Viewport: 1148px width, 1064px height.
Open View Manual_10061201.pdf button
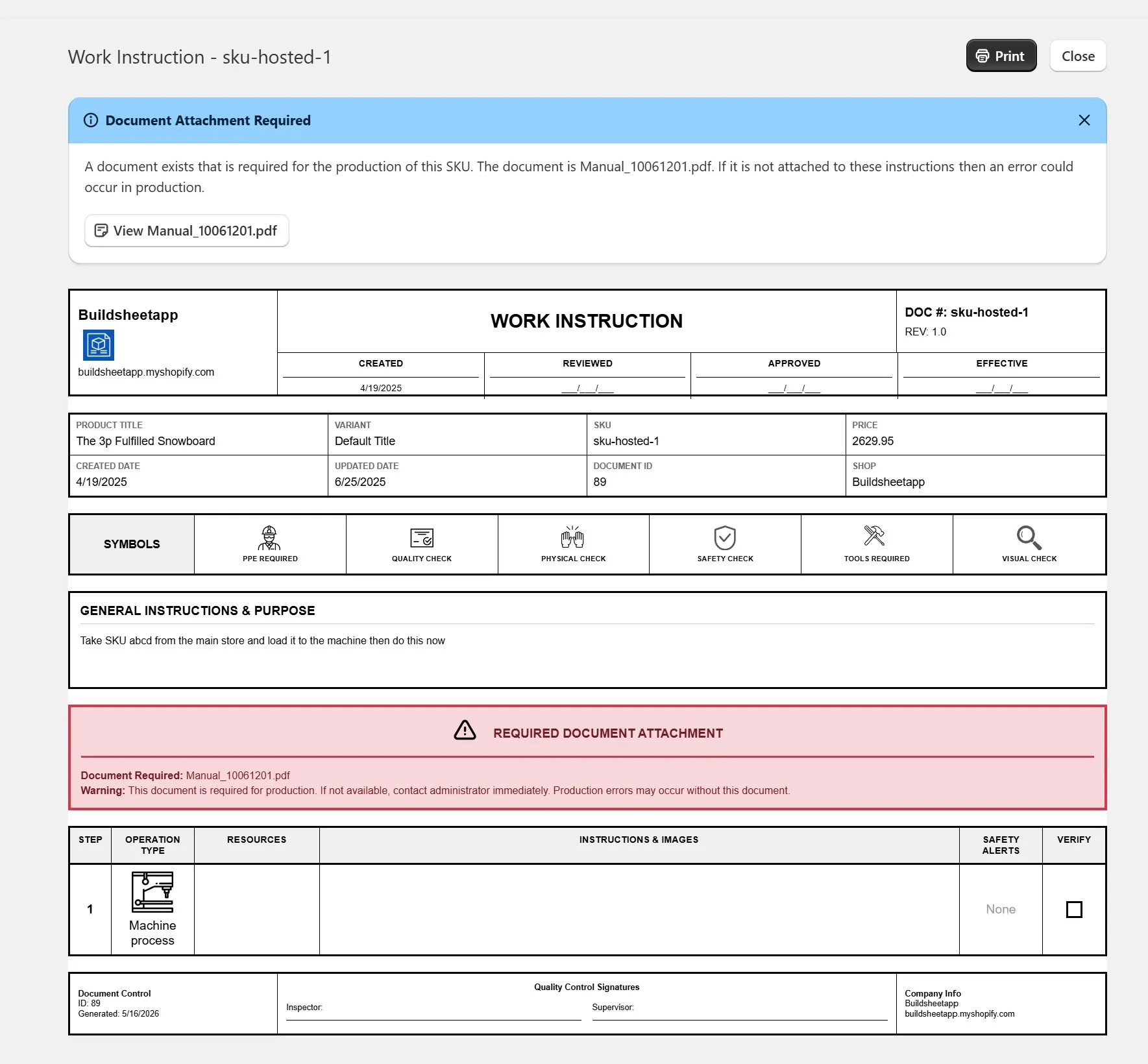coord(187,231)
